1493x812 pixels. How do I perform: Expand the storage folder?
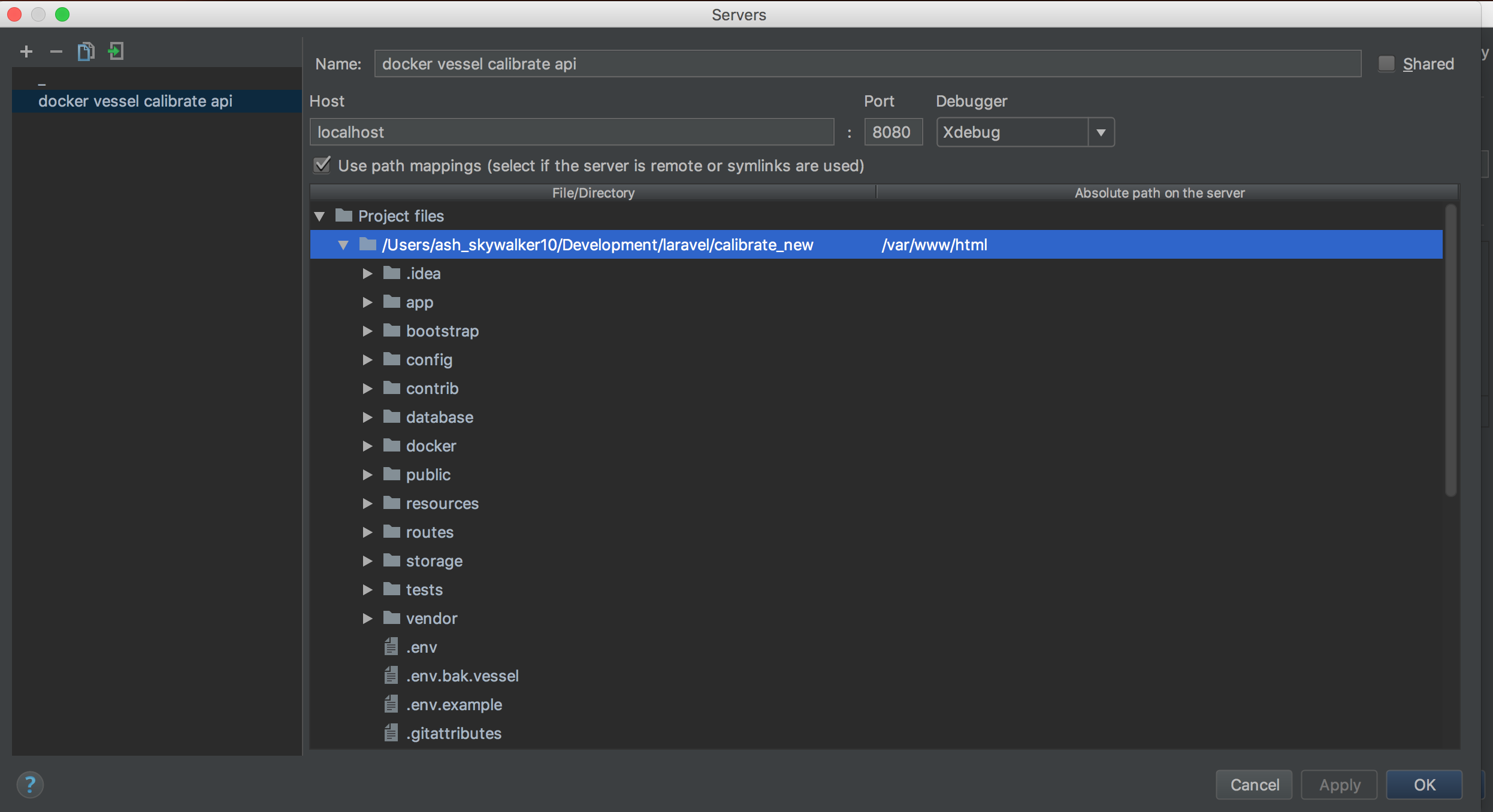(367, 560)
